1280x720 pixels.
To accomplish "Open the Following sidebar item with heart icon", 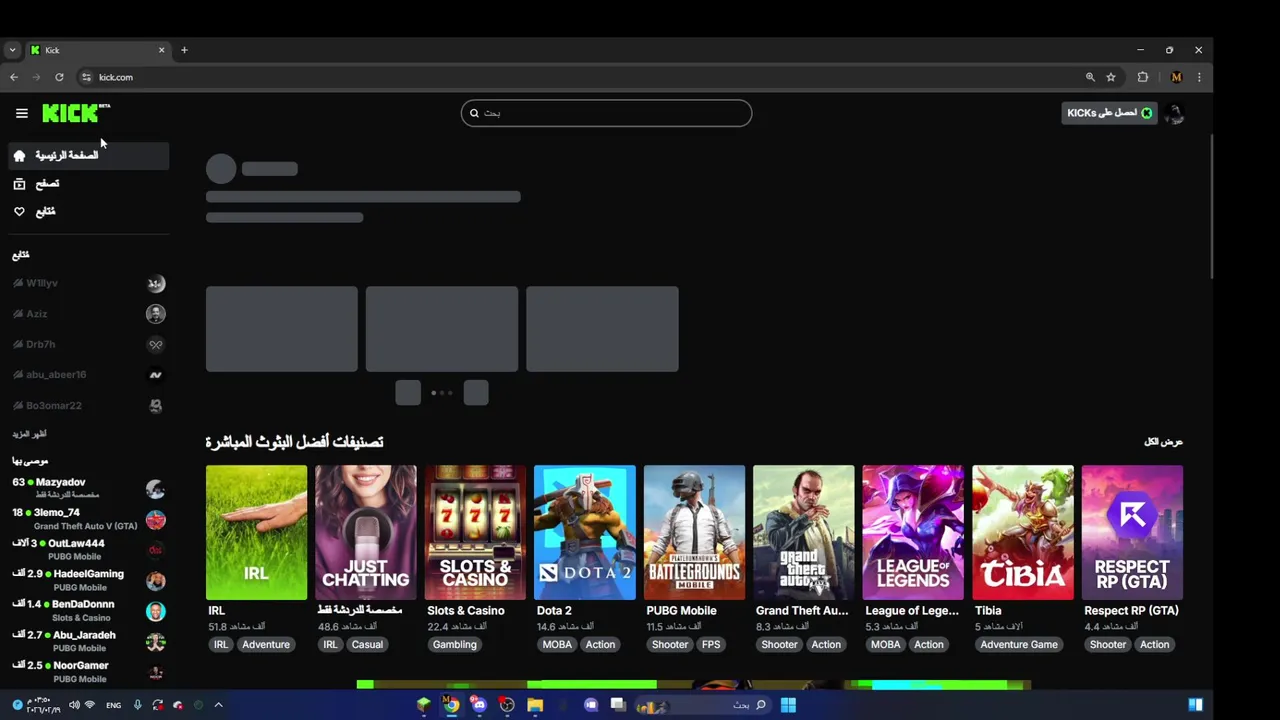I will pyautogui.click(x=89, y=211).
